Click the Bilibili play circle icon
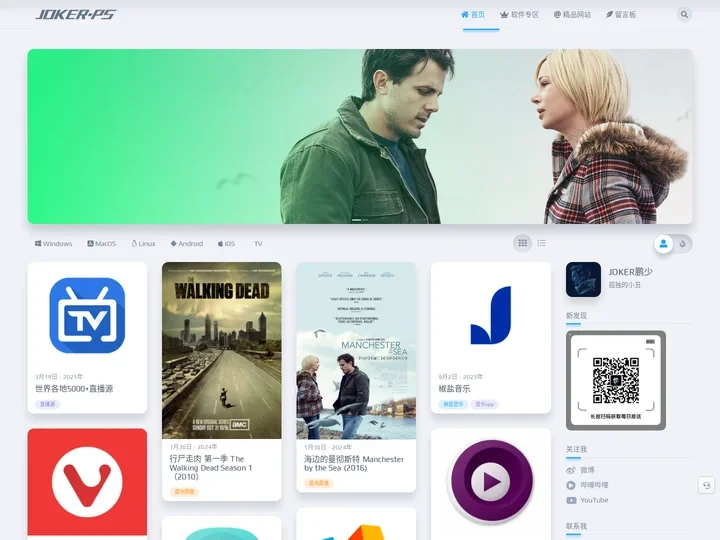The height and width of the screenshot is (540, 720). click(x=571, y=485)
